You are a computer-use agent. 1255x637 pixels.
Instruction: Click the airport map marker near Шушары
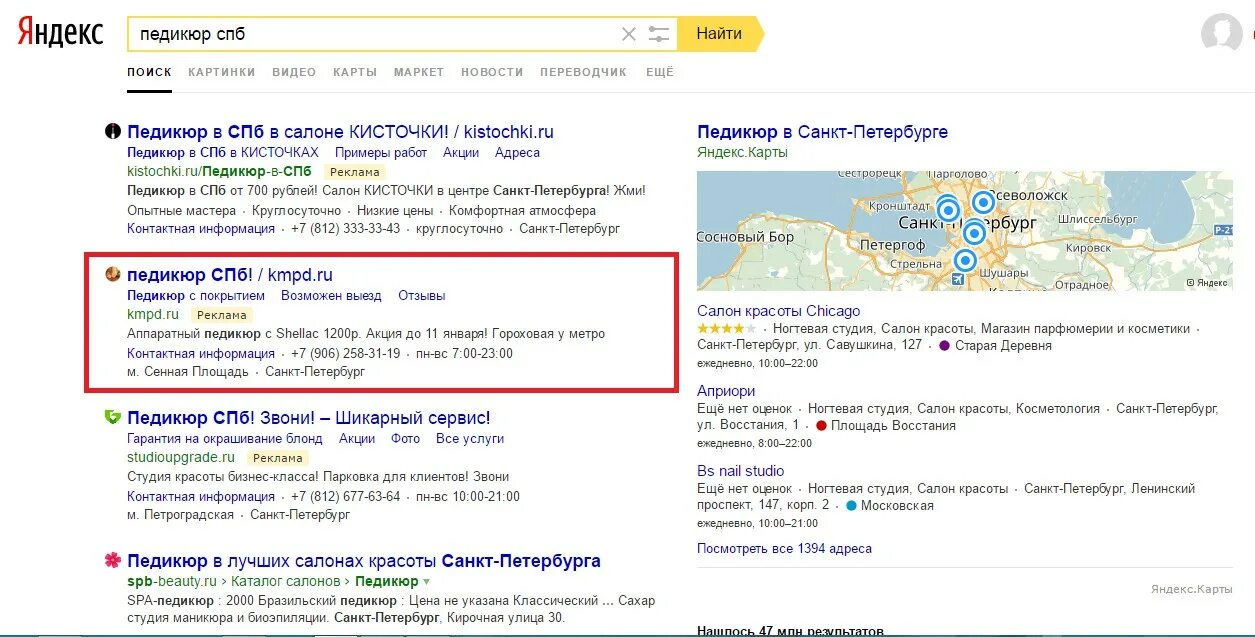(959, 279)
